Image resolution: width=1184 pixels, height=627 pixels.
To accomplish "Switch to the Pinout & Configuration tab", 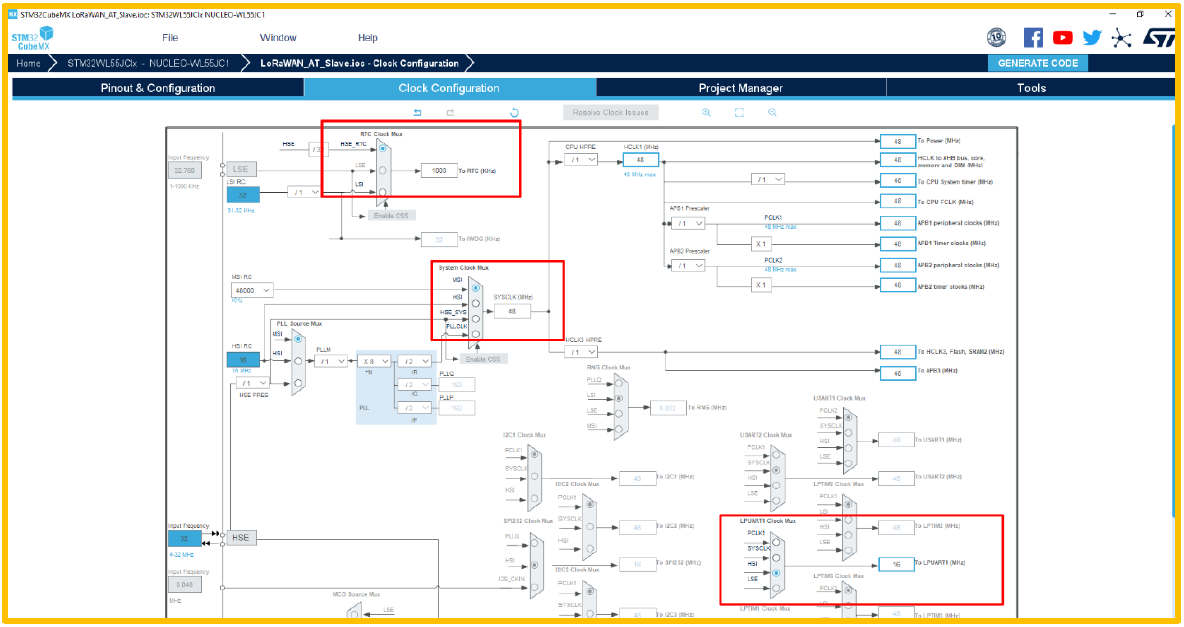I will (158, 88).
